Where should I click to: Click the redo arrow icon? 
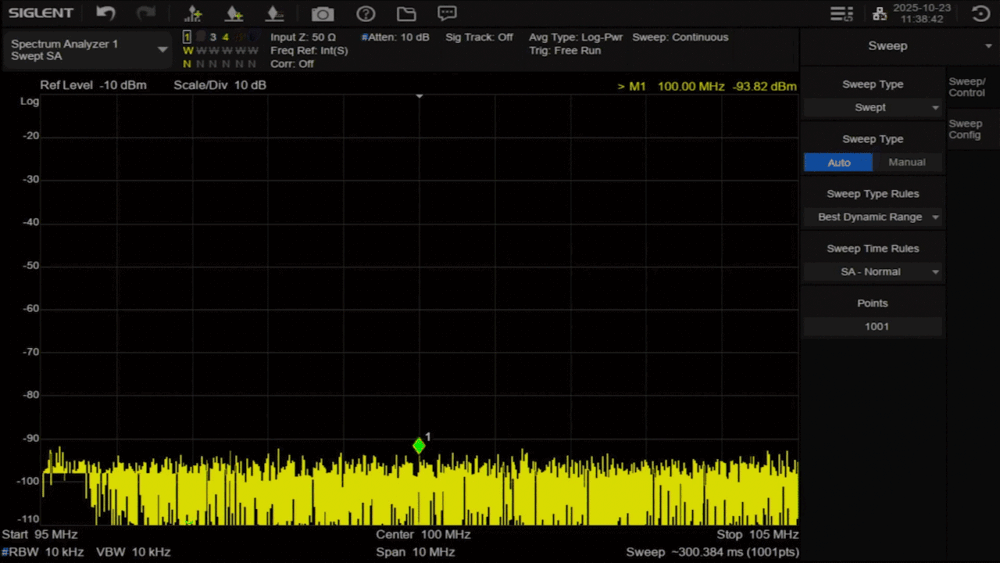[x=146, y=13]
